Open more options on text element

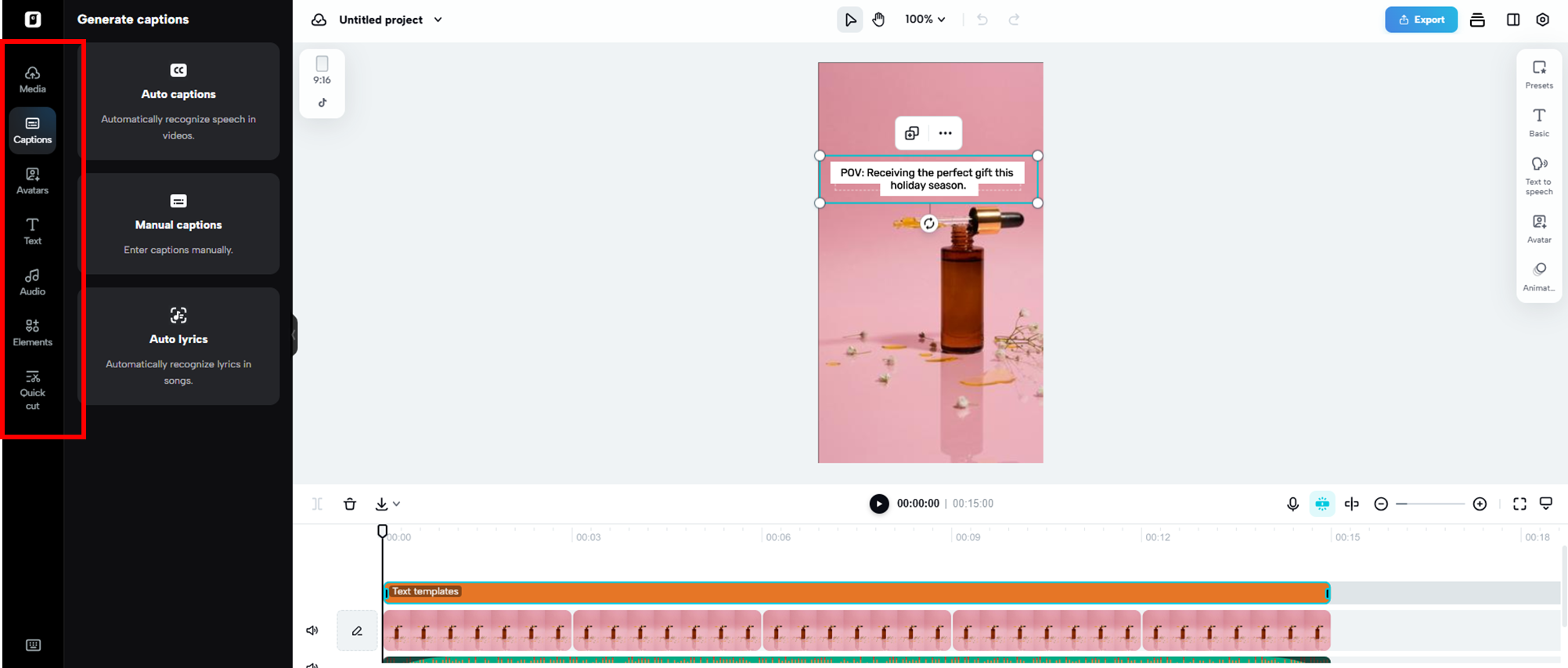[x=946, y=133]
